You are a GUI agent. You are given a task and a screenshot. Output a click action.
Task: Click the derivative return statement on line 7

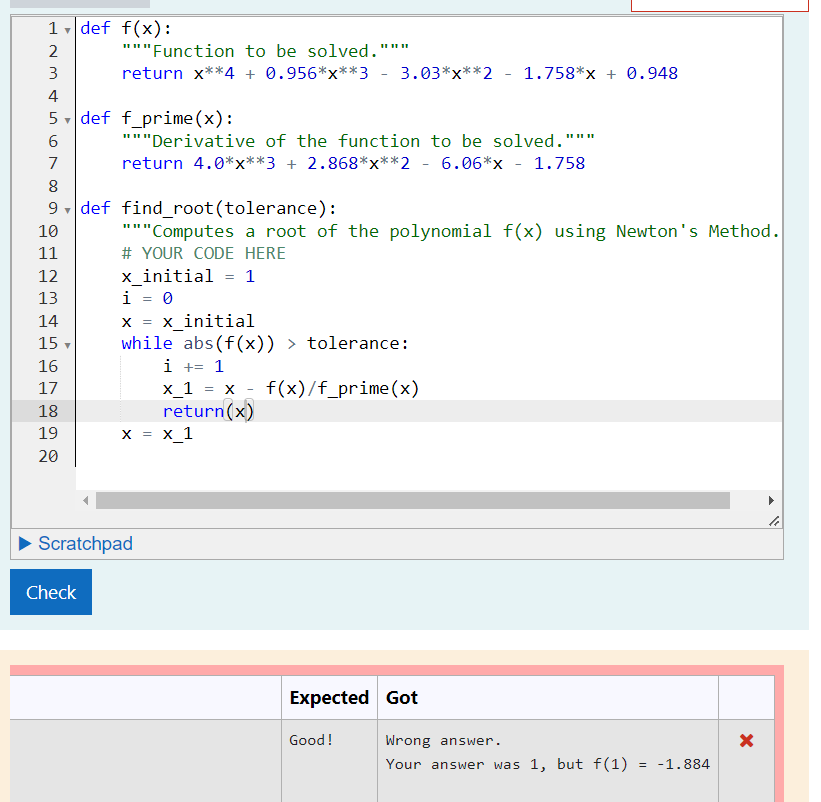353,163
